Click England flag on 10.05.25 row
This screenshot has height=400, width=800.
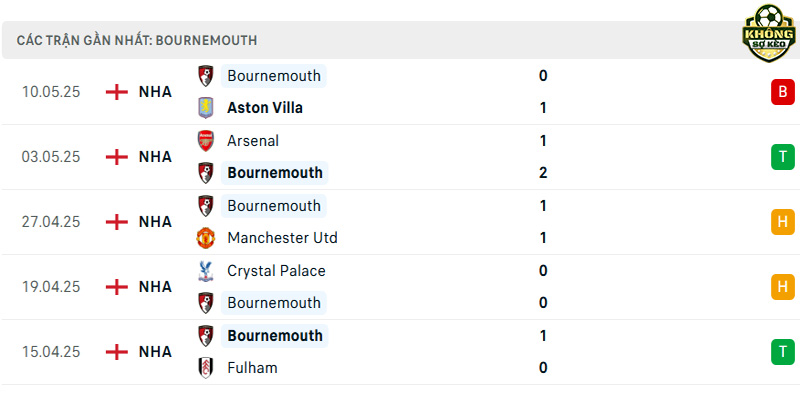[117, 92]
